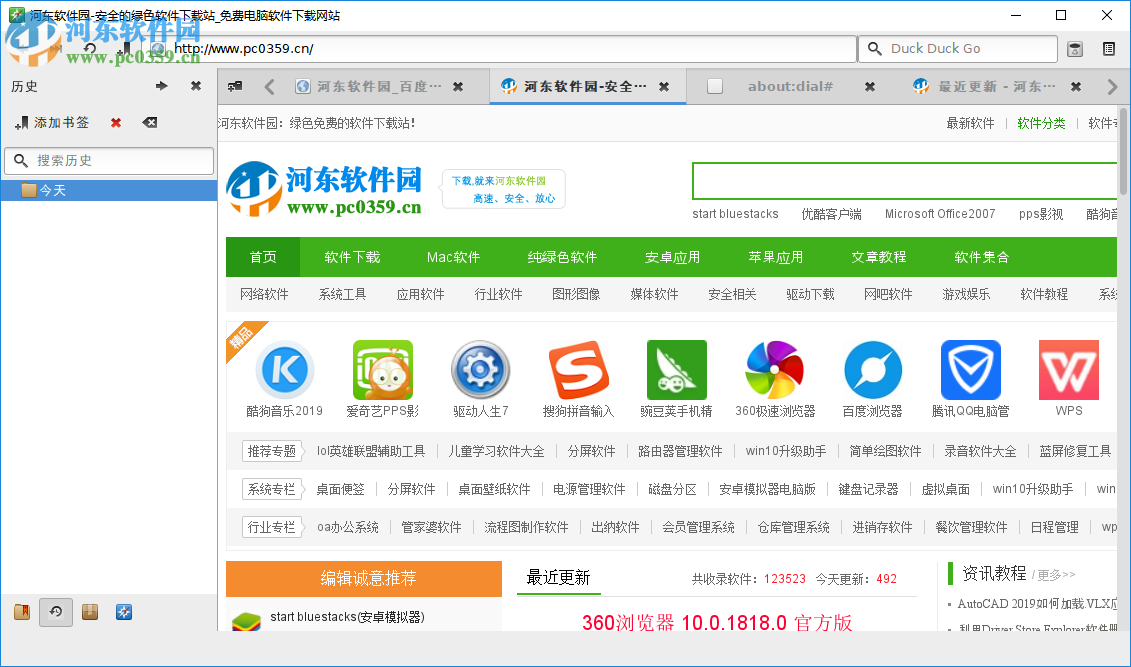Viewport: 1131px width, 667px height.
Task: Click the right chevron to reveal more tabs
Action: click(x=1112, y=86)
